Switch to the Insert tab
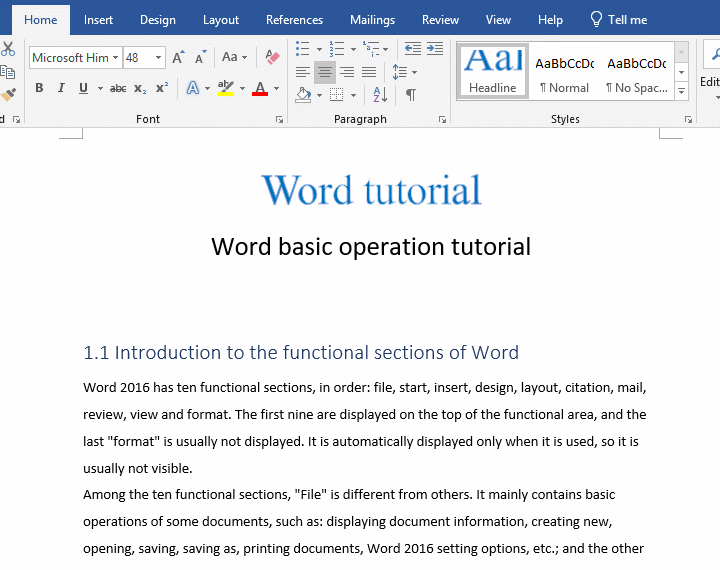This screenshot has width=720, height=570. tap(98, 20)
